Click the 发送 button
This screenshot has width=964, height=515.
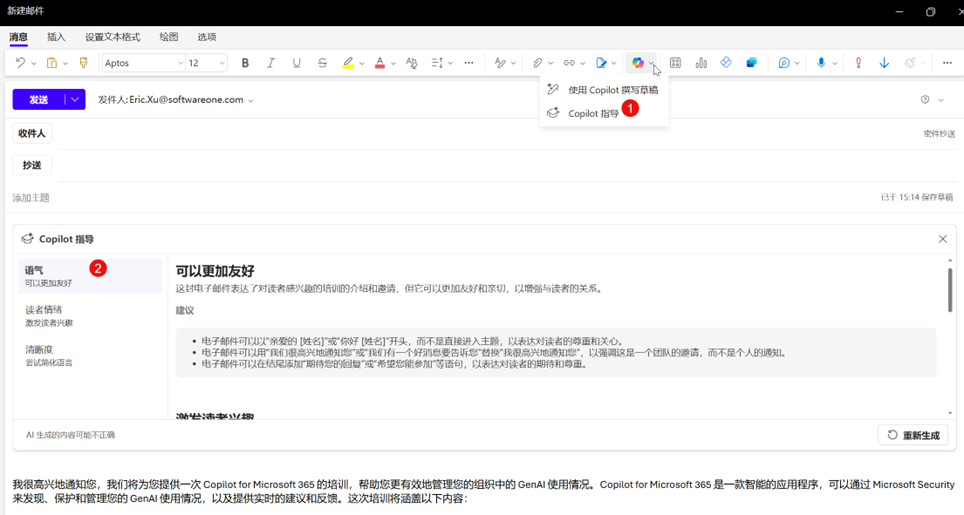click(x=38, y=100)
